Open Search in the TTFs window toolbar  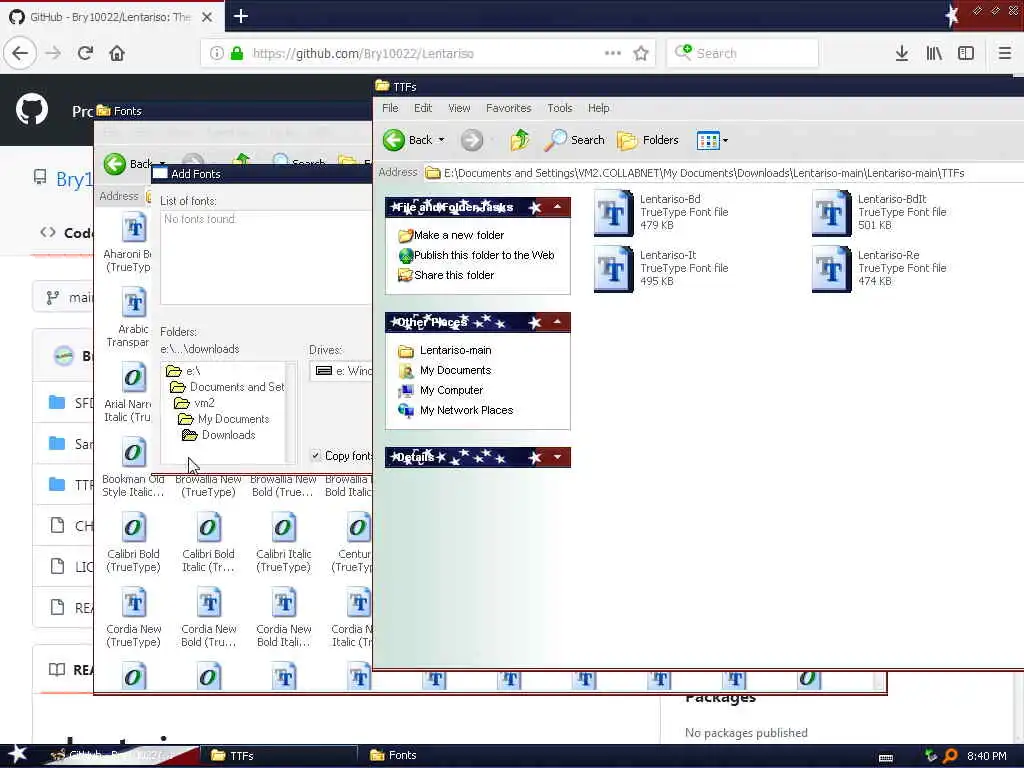[x=575, y=140]
